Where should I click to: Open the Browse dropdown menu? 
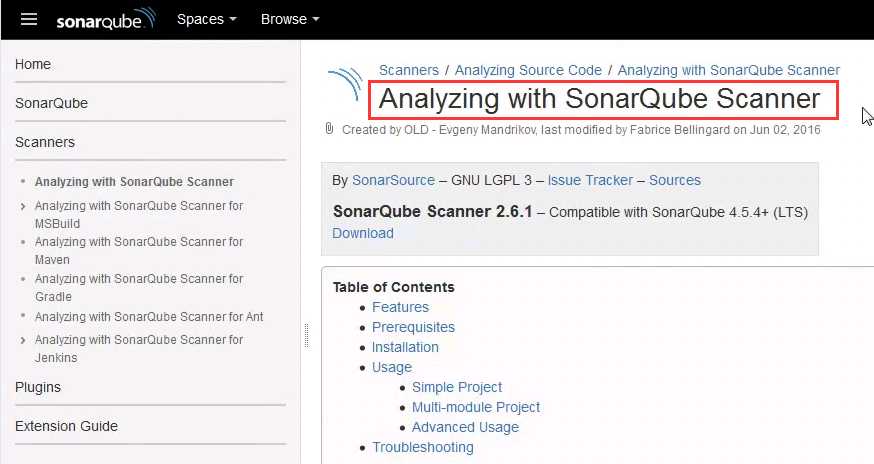(290, 19)
